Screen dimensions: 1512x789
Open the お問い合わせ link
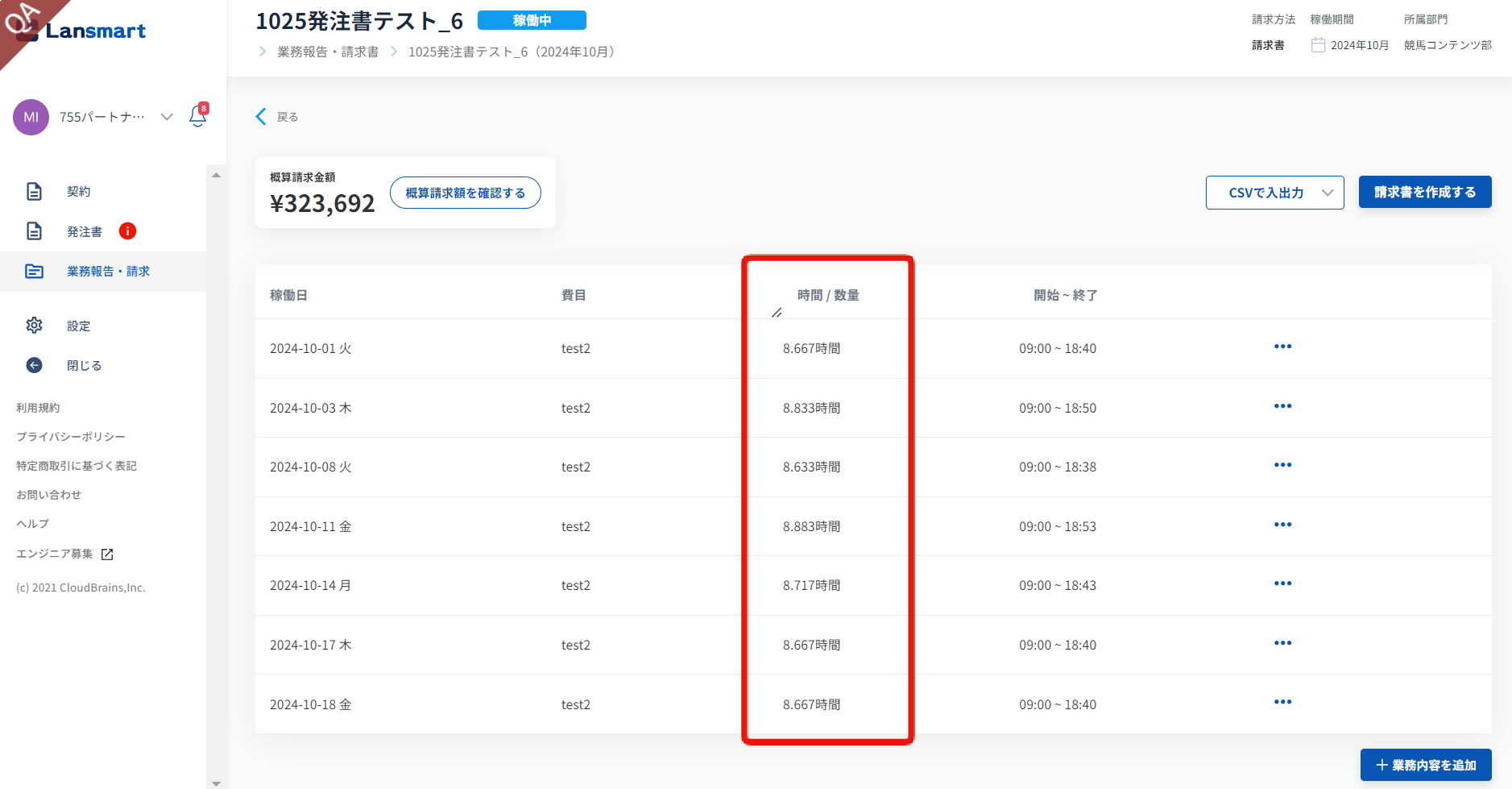[48, 495]
